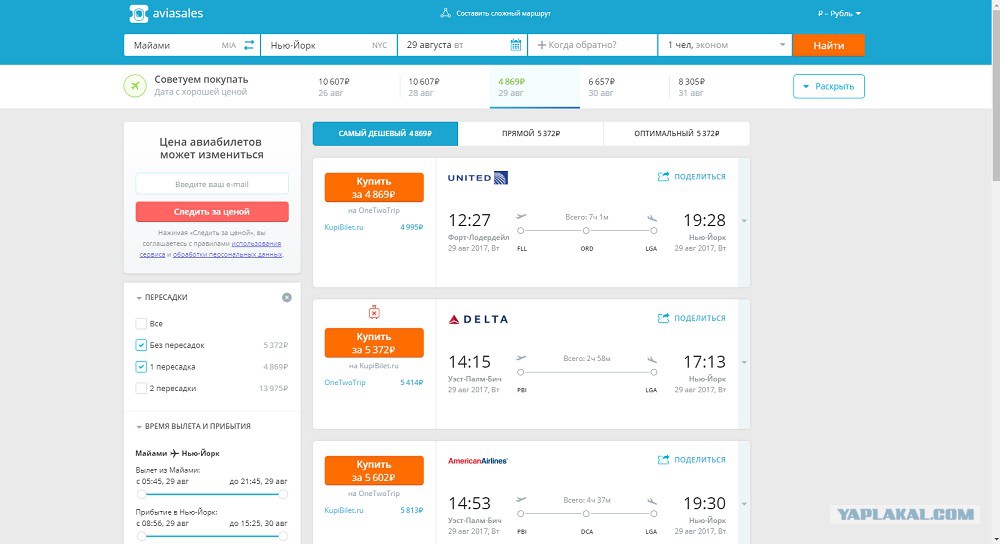The height and width of the screenshot is (544, 1000).
Task: Click plane icon between Майами and Нью-Йорк
Action: click(174, 453)
